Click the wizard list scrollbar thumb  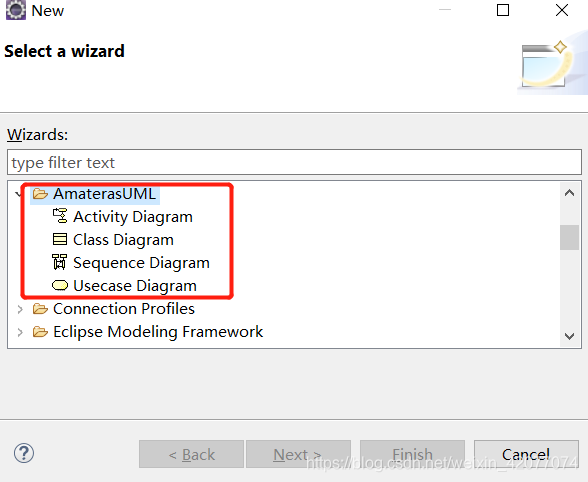pyautogui.click(x=569, y=237)
